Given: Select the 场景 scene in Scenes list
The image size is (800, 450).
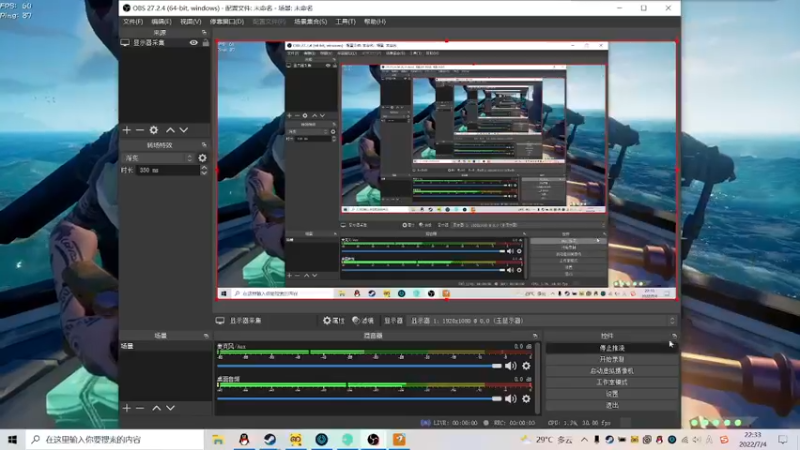Looking at the screenshot, I should tap(165, 346).
